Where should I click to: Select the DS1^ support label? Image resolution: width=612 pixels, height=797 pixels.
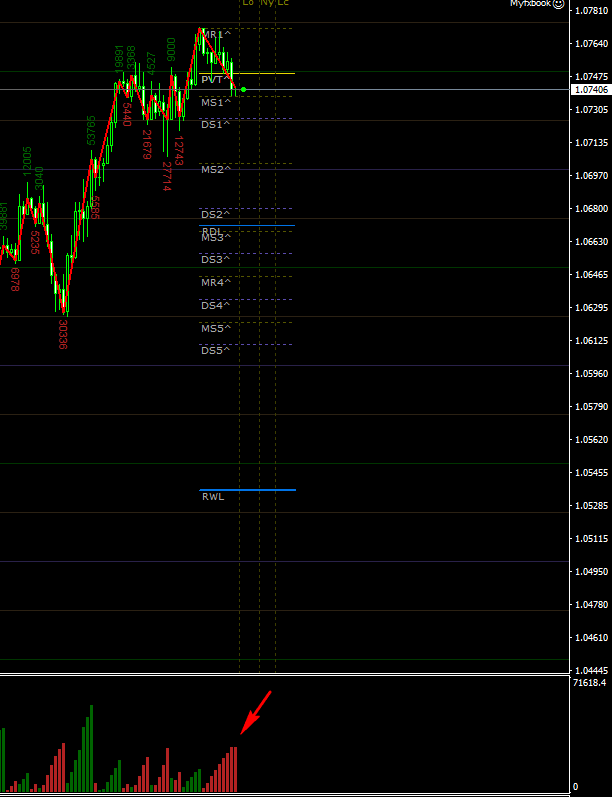point(215,125)
